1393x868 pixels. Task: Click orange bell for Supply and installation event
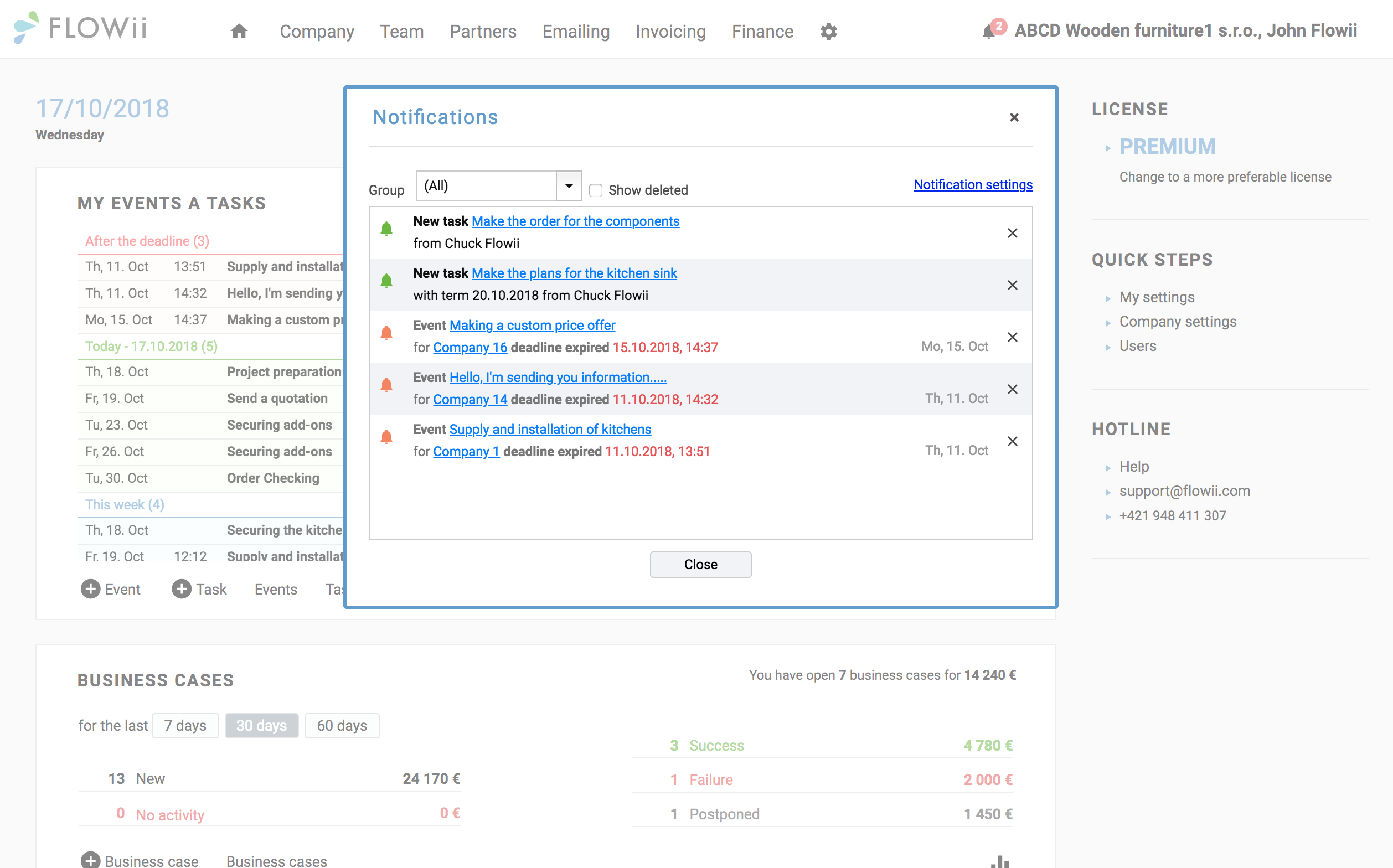(386, 437)
